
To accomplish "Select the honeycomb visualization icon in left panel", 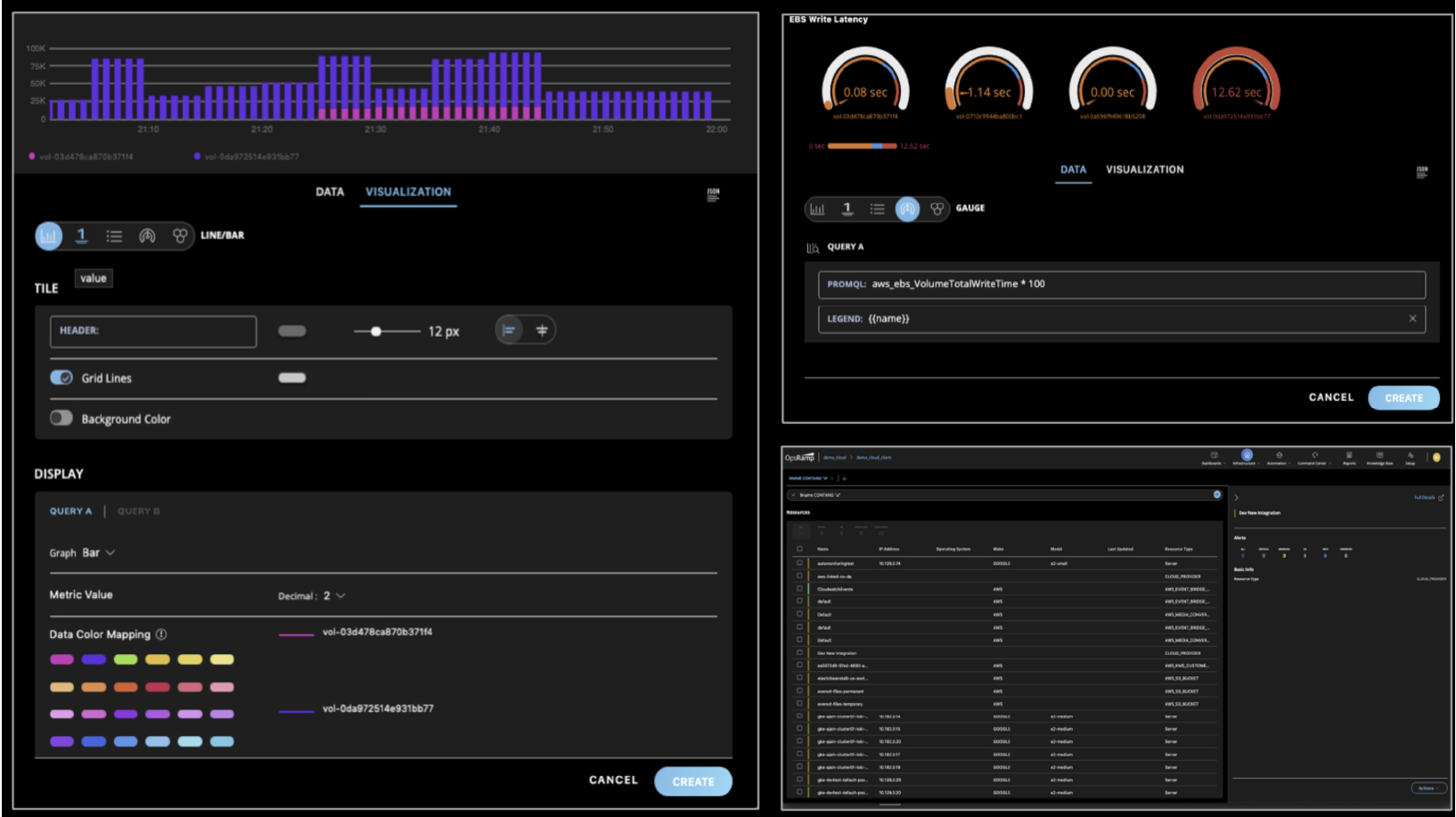I will click(x=180, y=235).
